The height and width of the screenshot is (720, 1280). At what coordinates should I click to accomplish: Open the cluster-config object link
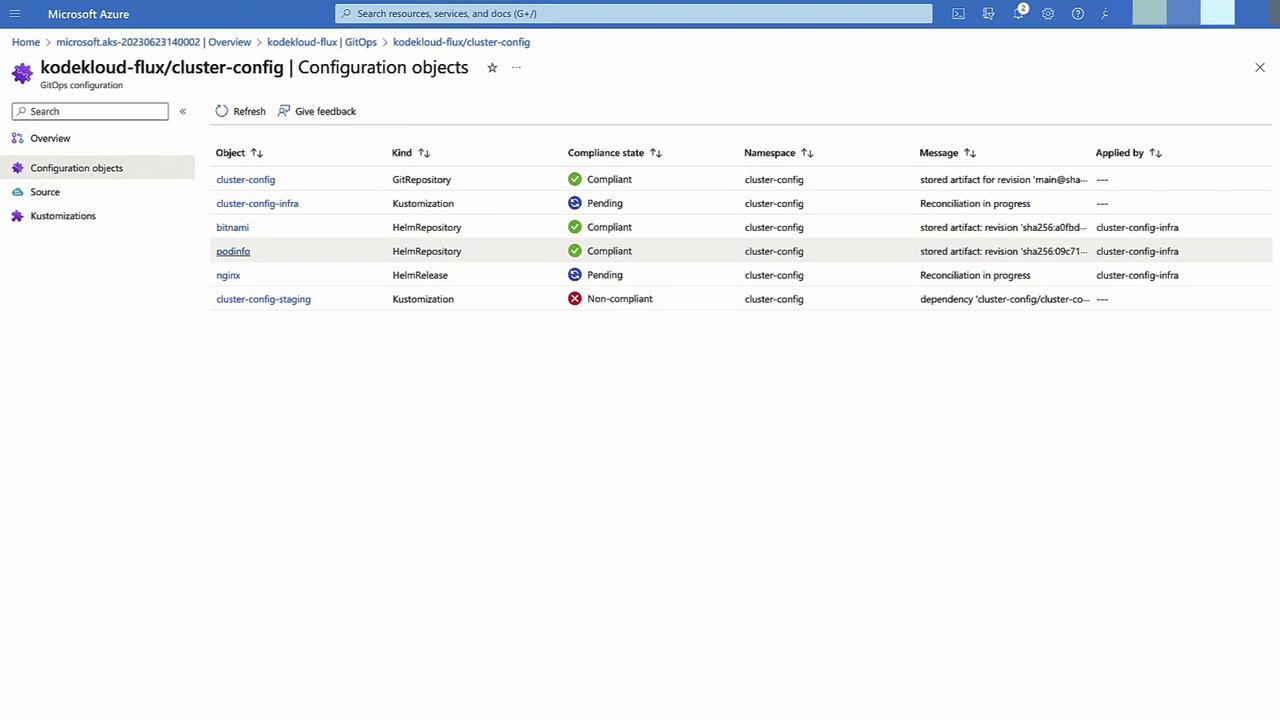point(245,179)
